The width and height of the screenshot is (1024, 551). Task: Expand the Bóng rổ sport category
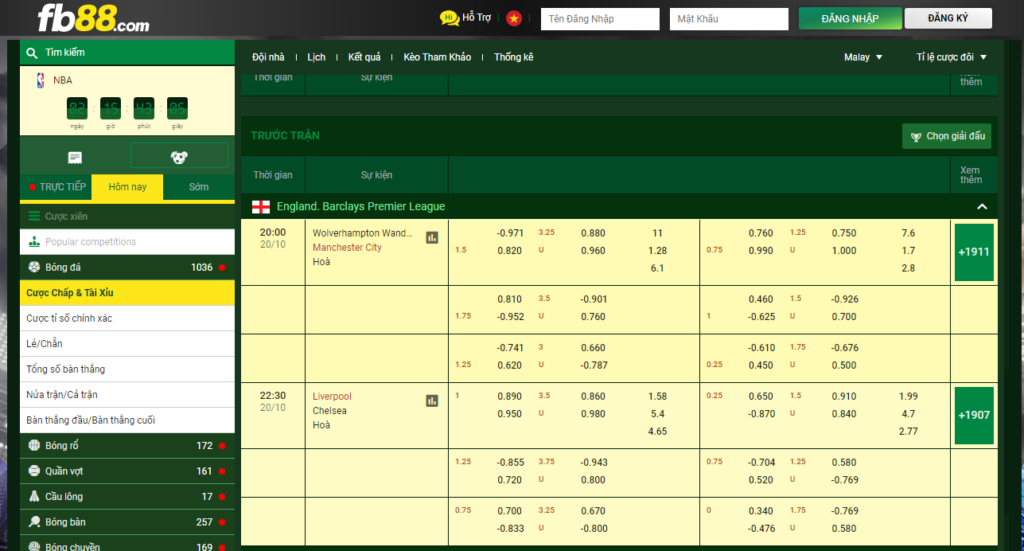pos(127,445)
